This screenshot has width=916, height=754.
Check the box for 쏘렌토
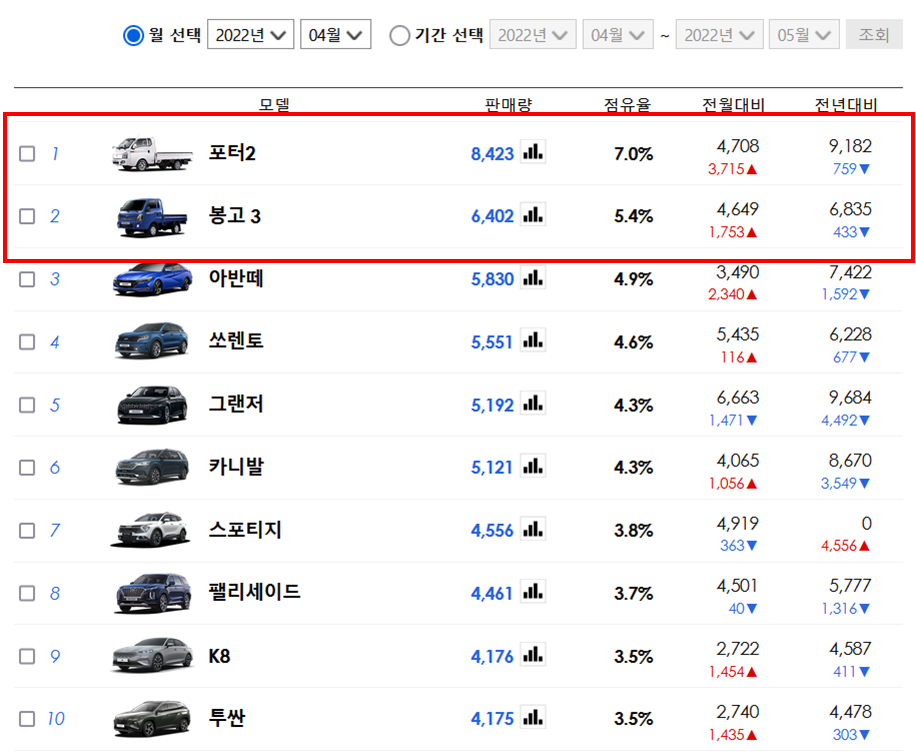27,342
